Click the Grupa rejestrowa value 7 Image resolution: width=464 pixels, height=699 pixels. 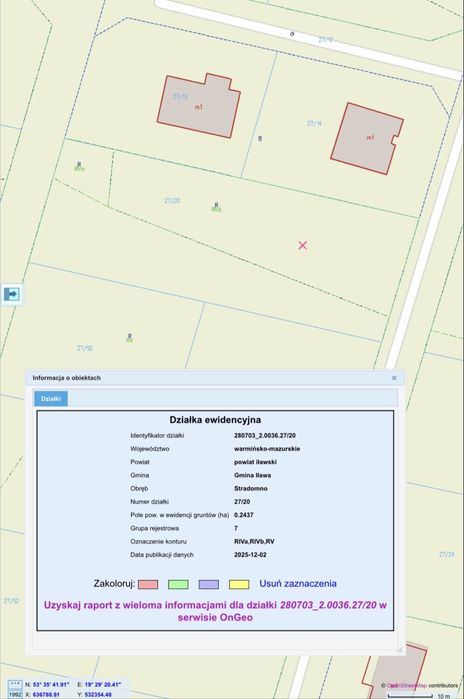click(x=236, y=528)
